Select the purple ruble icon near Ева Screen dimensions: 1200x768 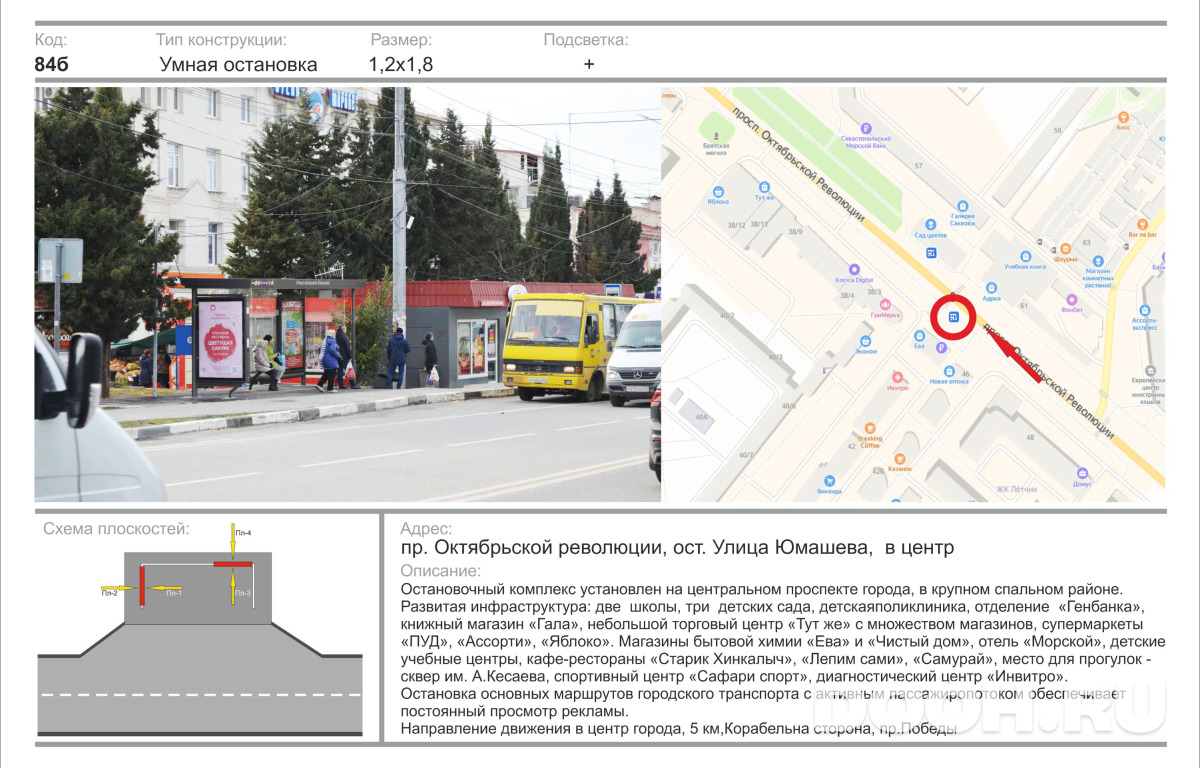[x=941, y=348]
